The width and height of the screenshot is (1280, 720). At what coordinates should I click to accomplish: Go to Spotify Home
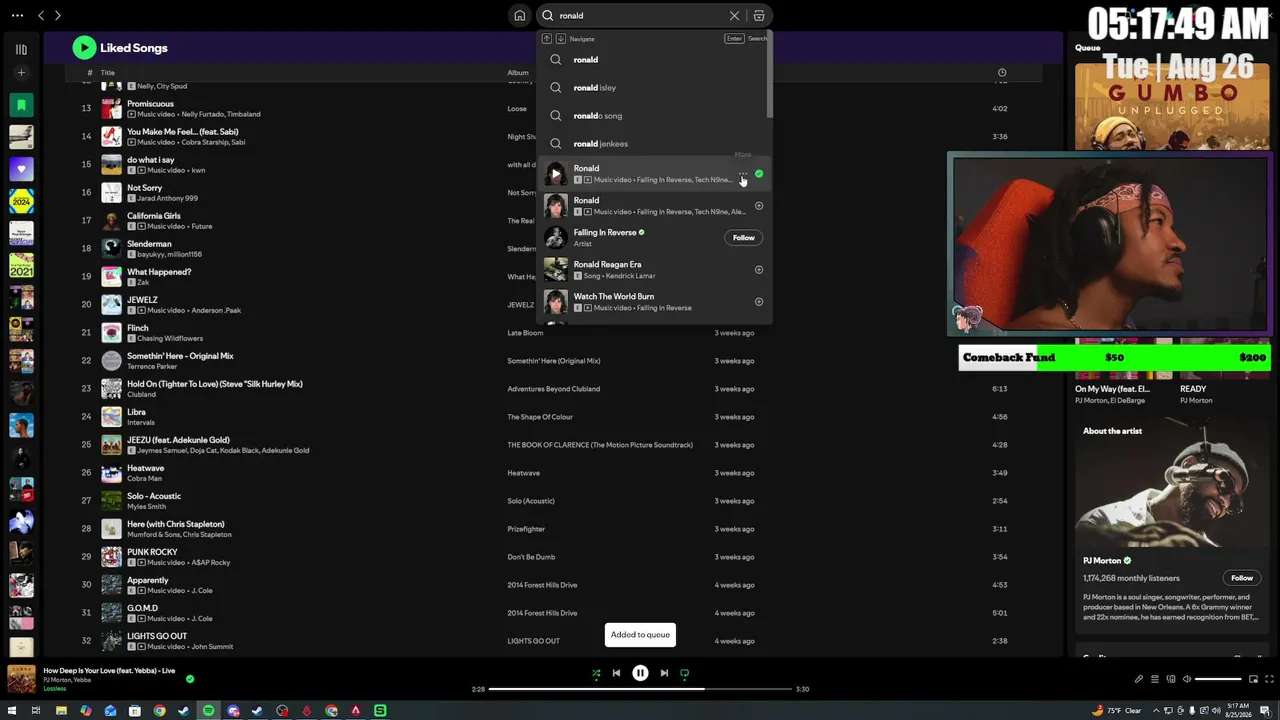tap(519, 16)
